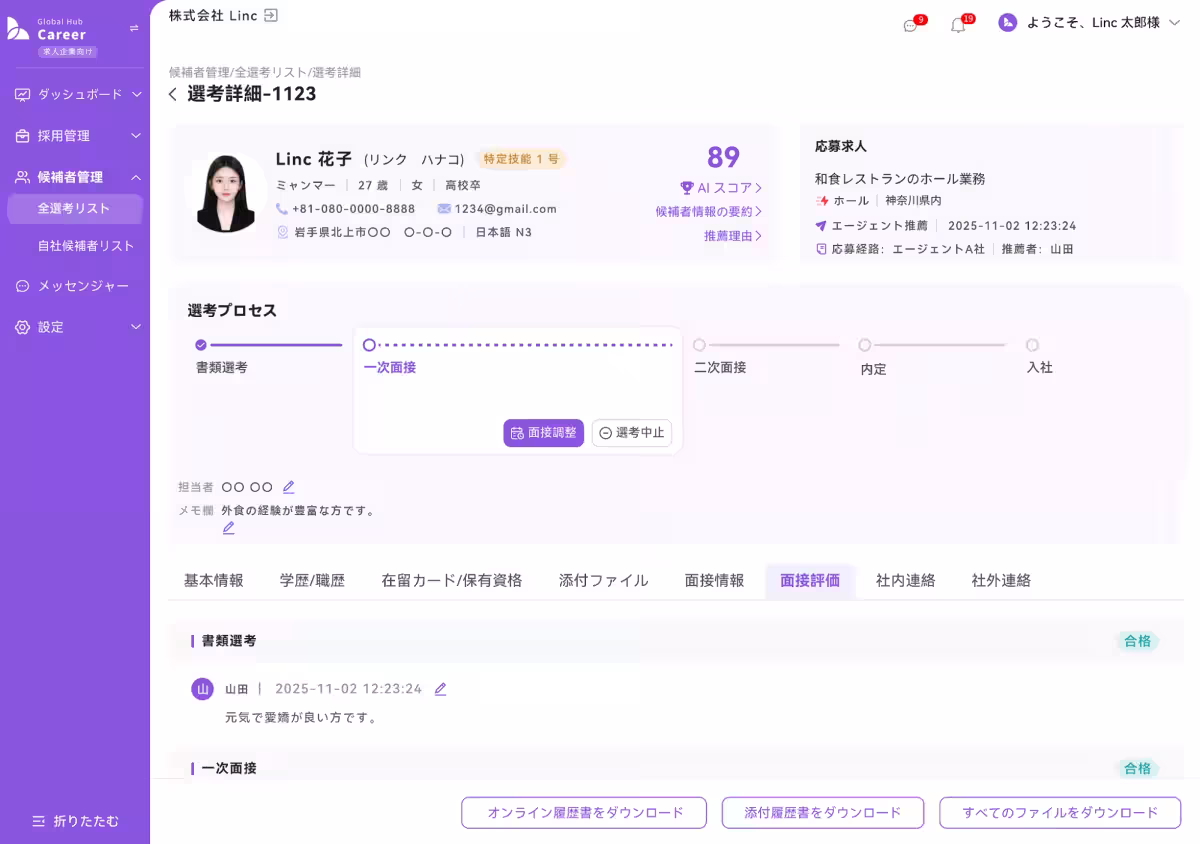Switch to the 添付ファイル tab

click(x=603, y=580)
